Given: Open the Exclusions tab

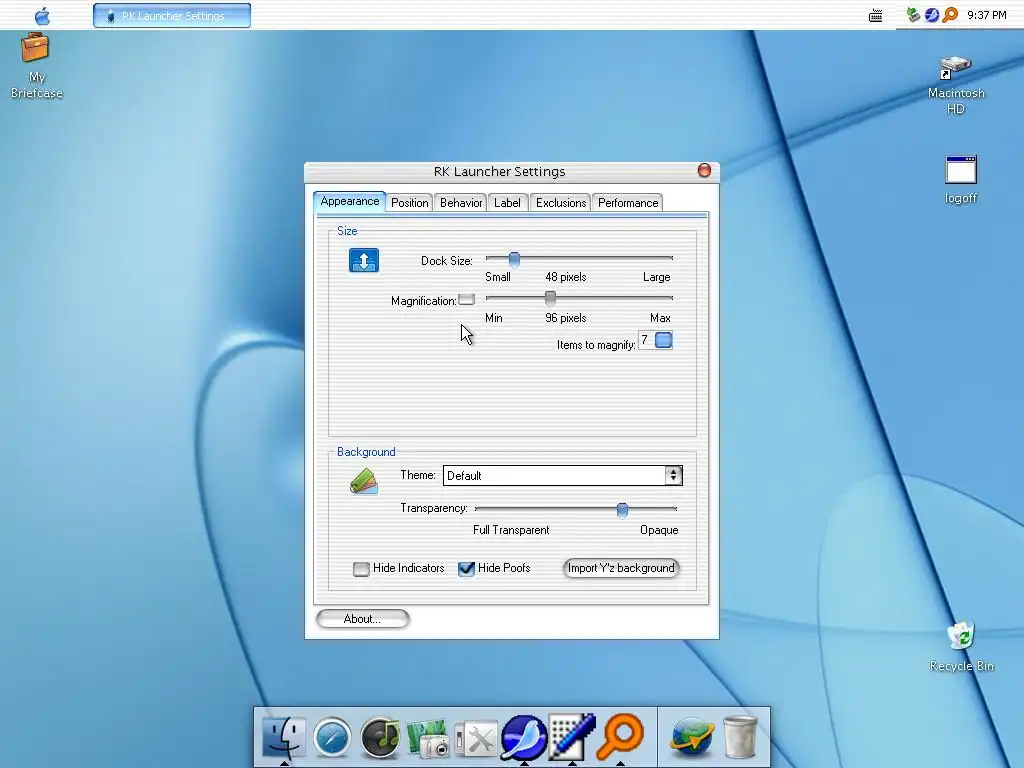Looking at the screenshot, I should click(561, 202).
